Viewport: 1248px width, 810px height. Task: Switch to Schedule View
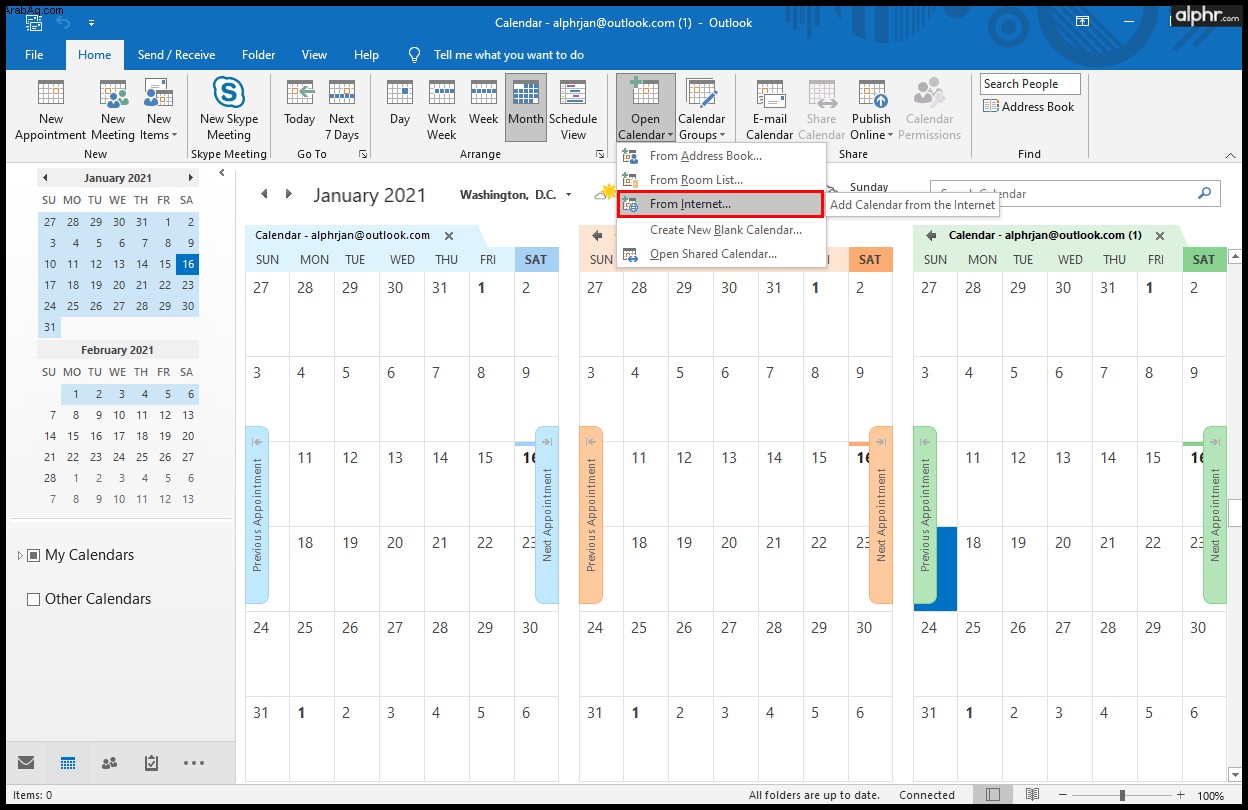click(573, 110)
